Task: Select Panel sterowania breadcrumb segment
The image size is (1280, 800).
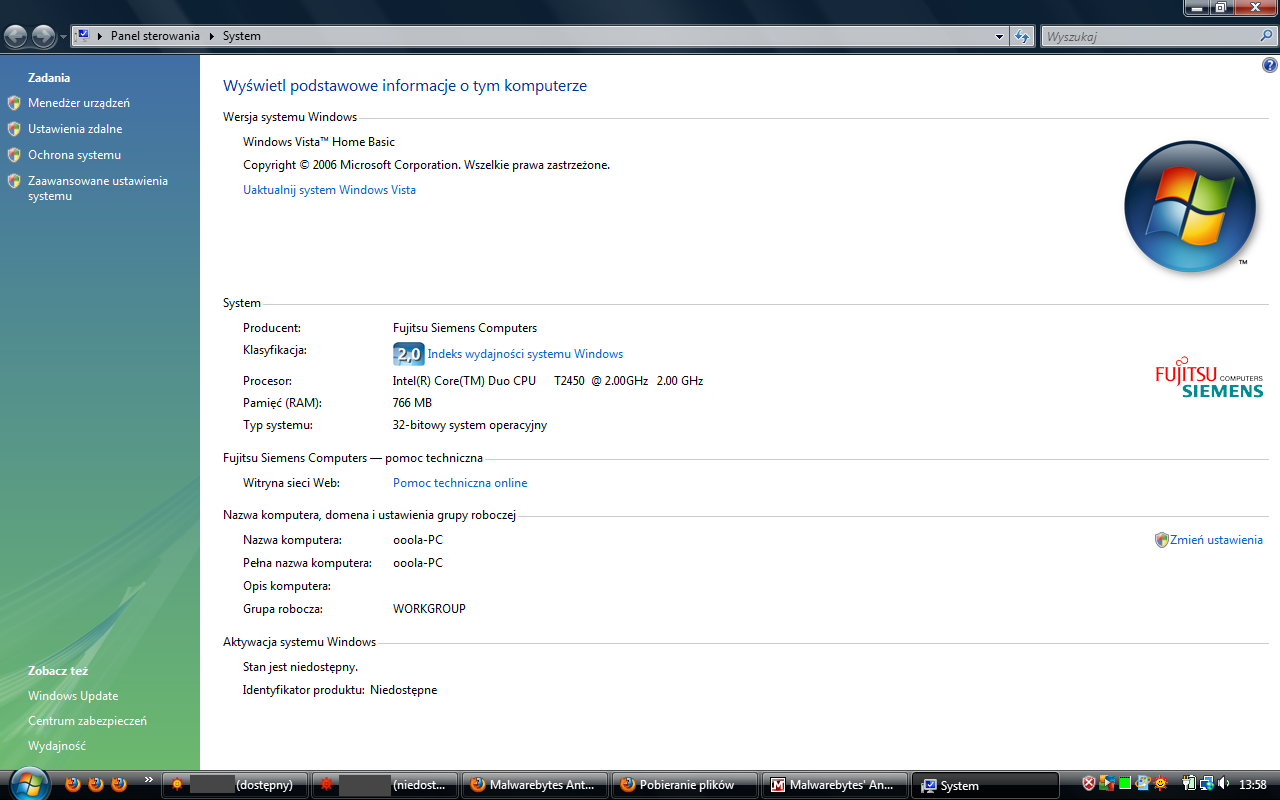Action: tap(155, 36)
